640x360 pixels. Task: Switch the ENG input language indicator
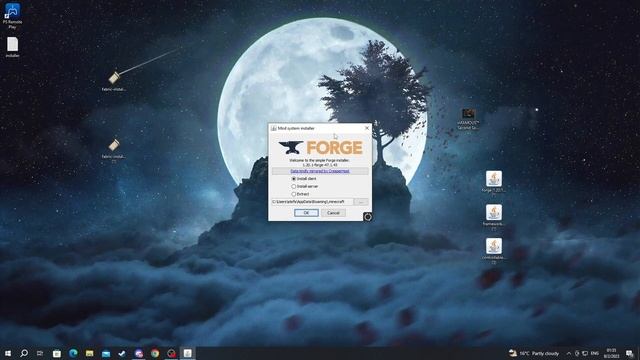coord(595,353)
